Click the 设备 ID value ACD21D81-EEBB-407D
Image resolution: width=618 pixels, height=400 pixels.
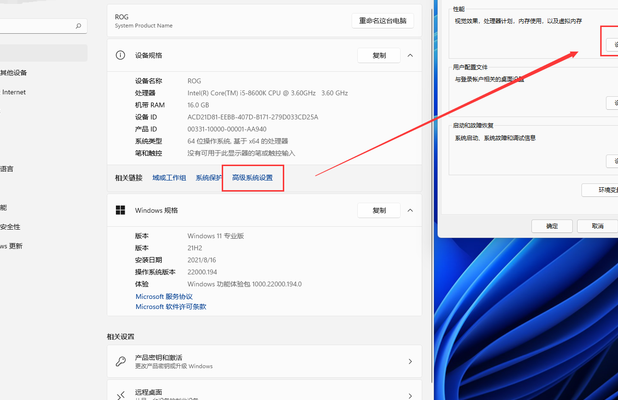[x=253, y=117]
